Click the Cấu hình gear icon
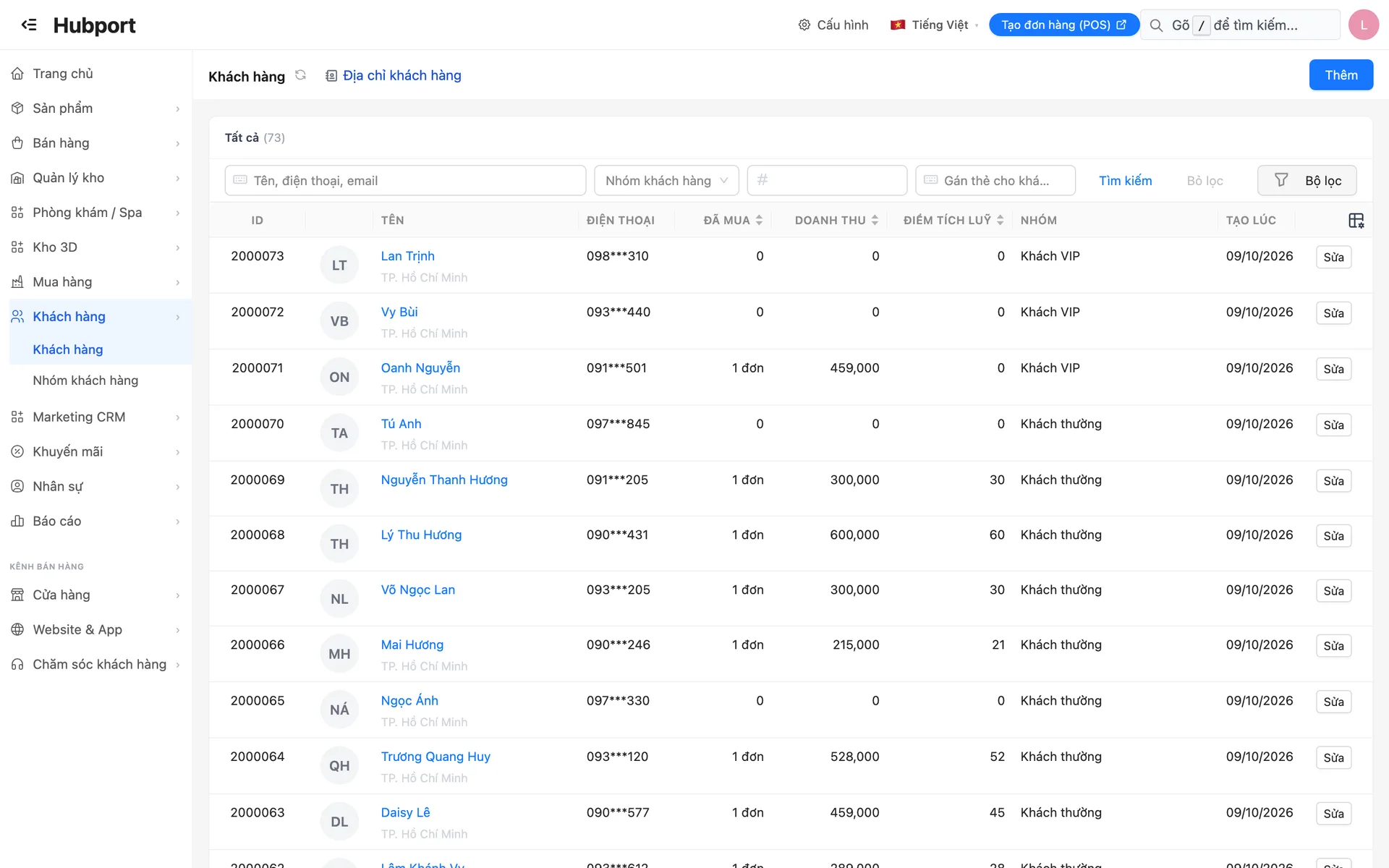The image size is (1389, 868). pos(804,25)
